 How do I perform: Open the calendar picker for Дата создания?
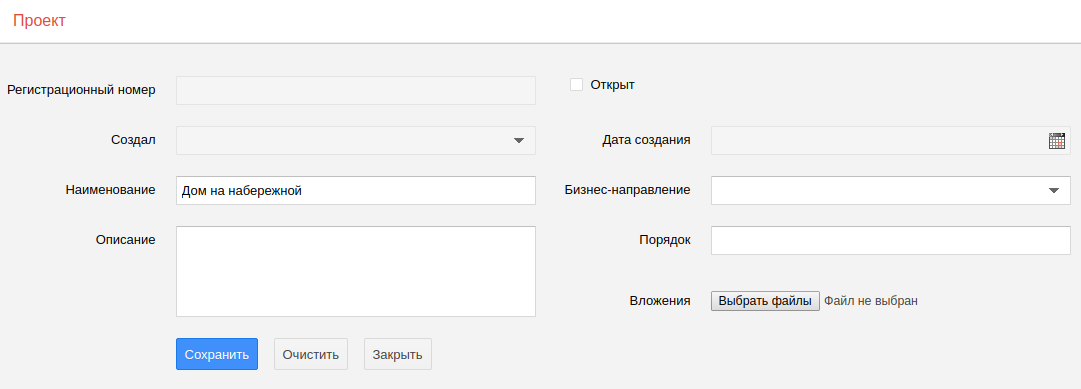(1056, 141)
